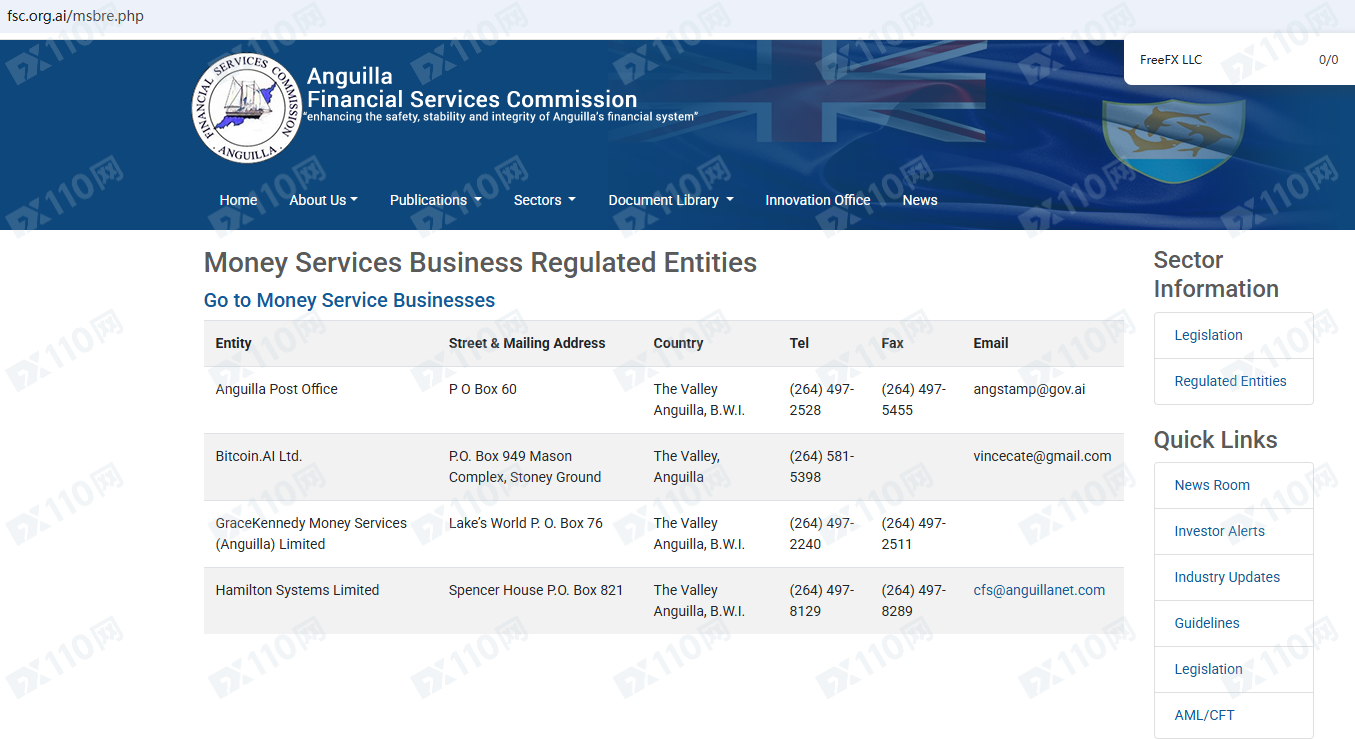Go to the Home page
Screen dimensions: 1355x739
click(x=238, y=200)
